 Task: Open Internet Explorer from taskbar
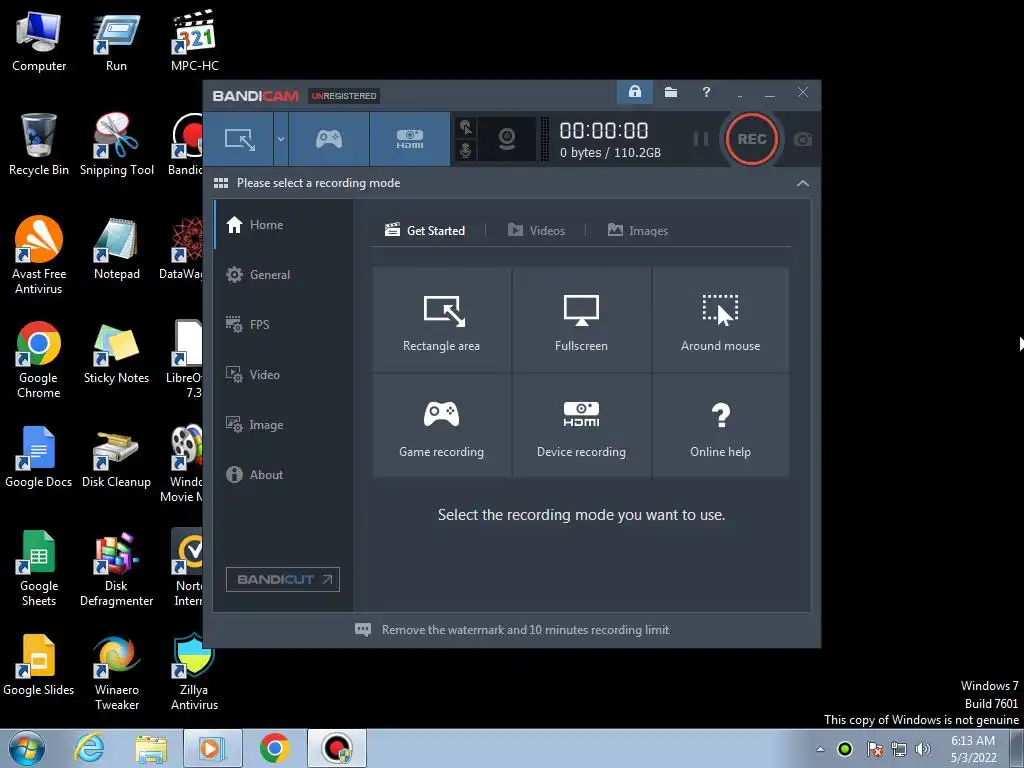pos(89,748)
